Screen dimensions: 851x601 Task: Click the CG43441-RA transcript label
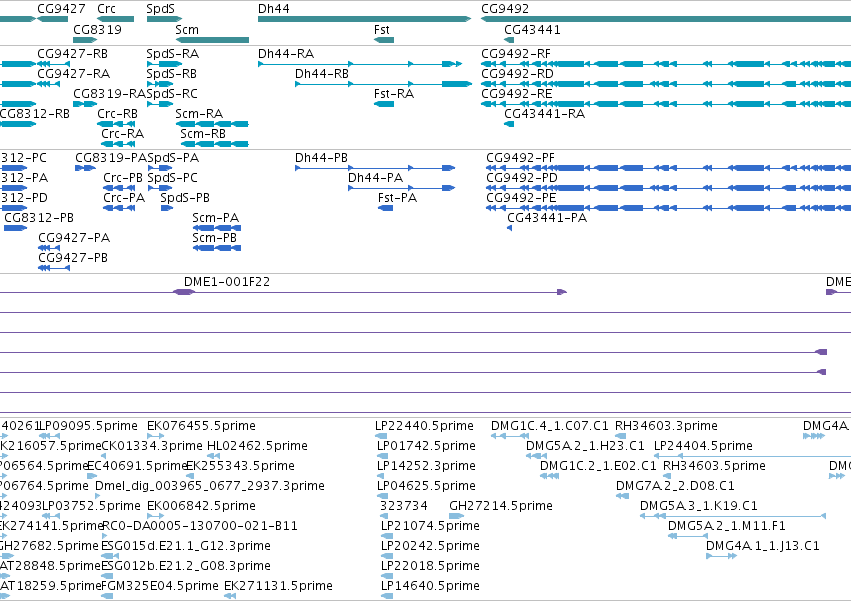544,114
